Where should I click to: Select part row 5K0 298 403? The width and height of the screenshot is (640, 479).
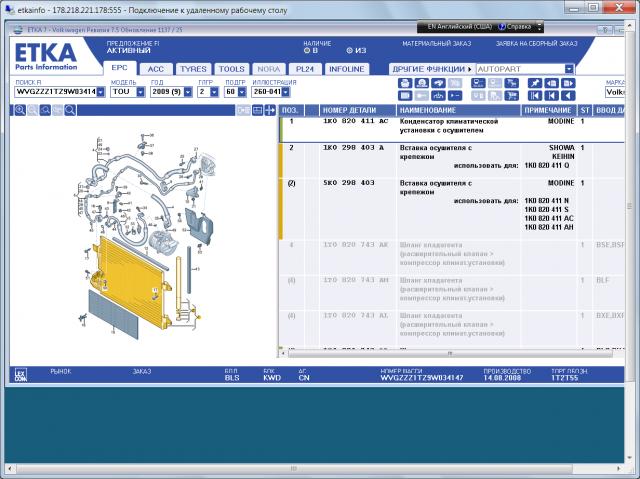pos(452,208)
